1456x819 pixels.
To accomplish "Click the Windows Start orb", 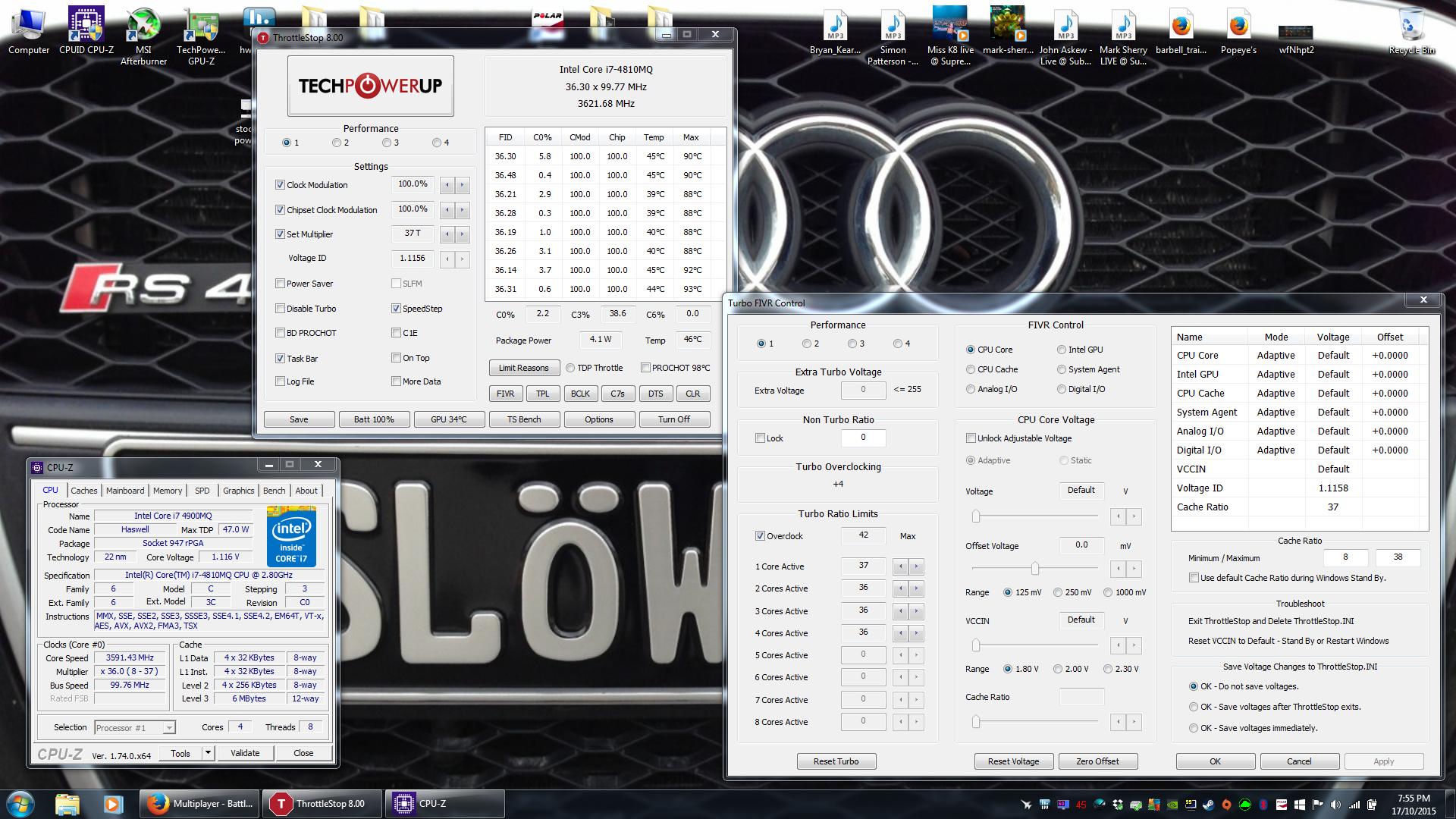I will tap(20, 804).
